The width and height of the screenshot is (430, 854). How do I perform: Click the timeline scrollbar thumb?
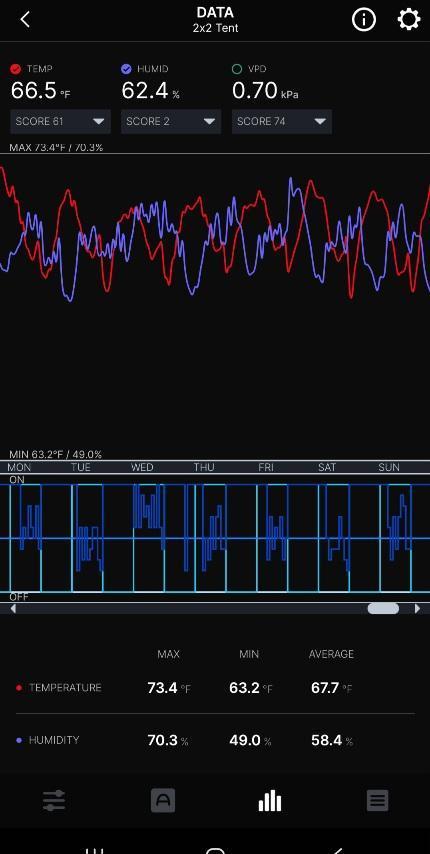coord(383,608)
